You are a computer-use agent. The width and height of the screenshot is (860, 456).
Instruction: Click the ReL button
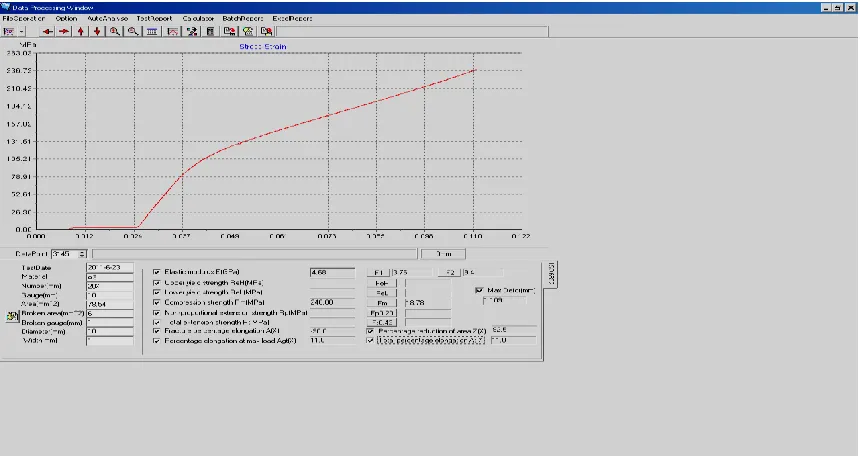[x=382, y=293]
